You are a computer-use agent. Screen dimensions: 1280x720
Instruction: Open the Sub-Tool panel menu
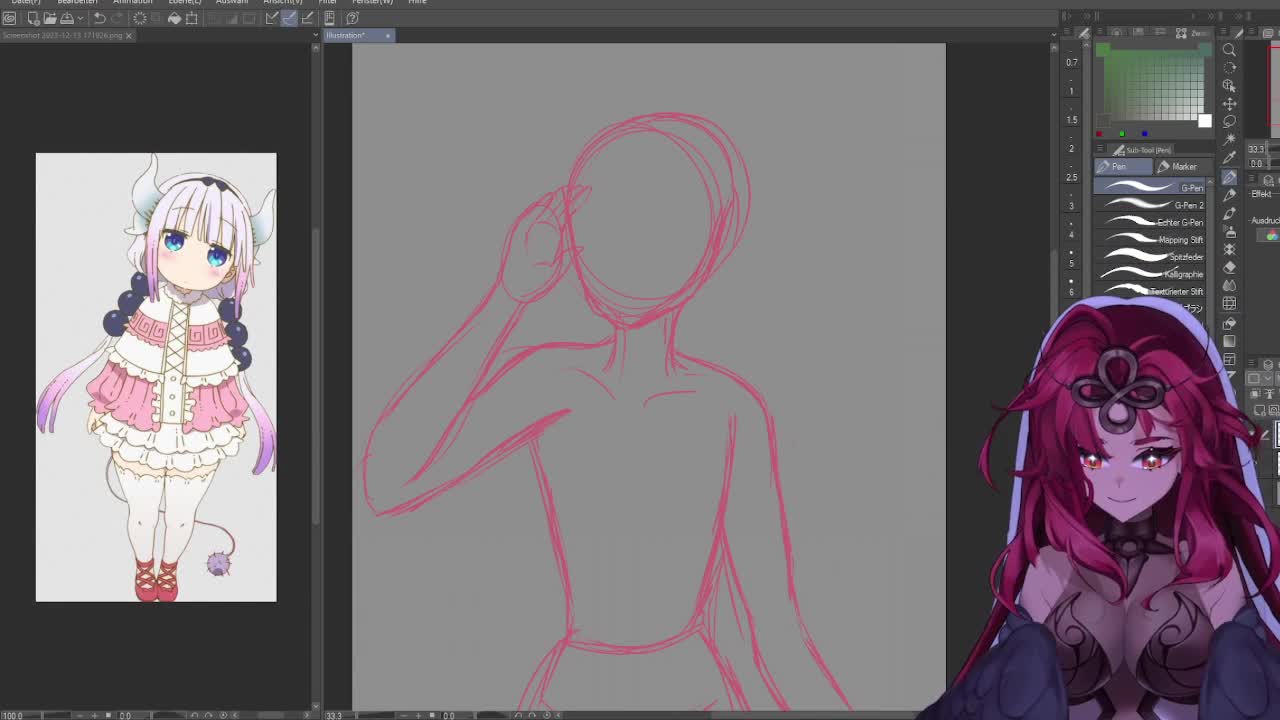(x=1101, y=150)
